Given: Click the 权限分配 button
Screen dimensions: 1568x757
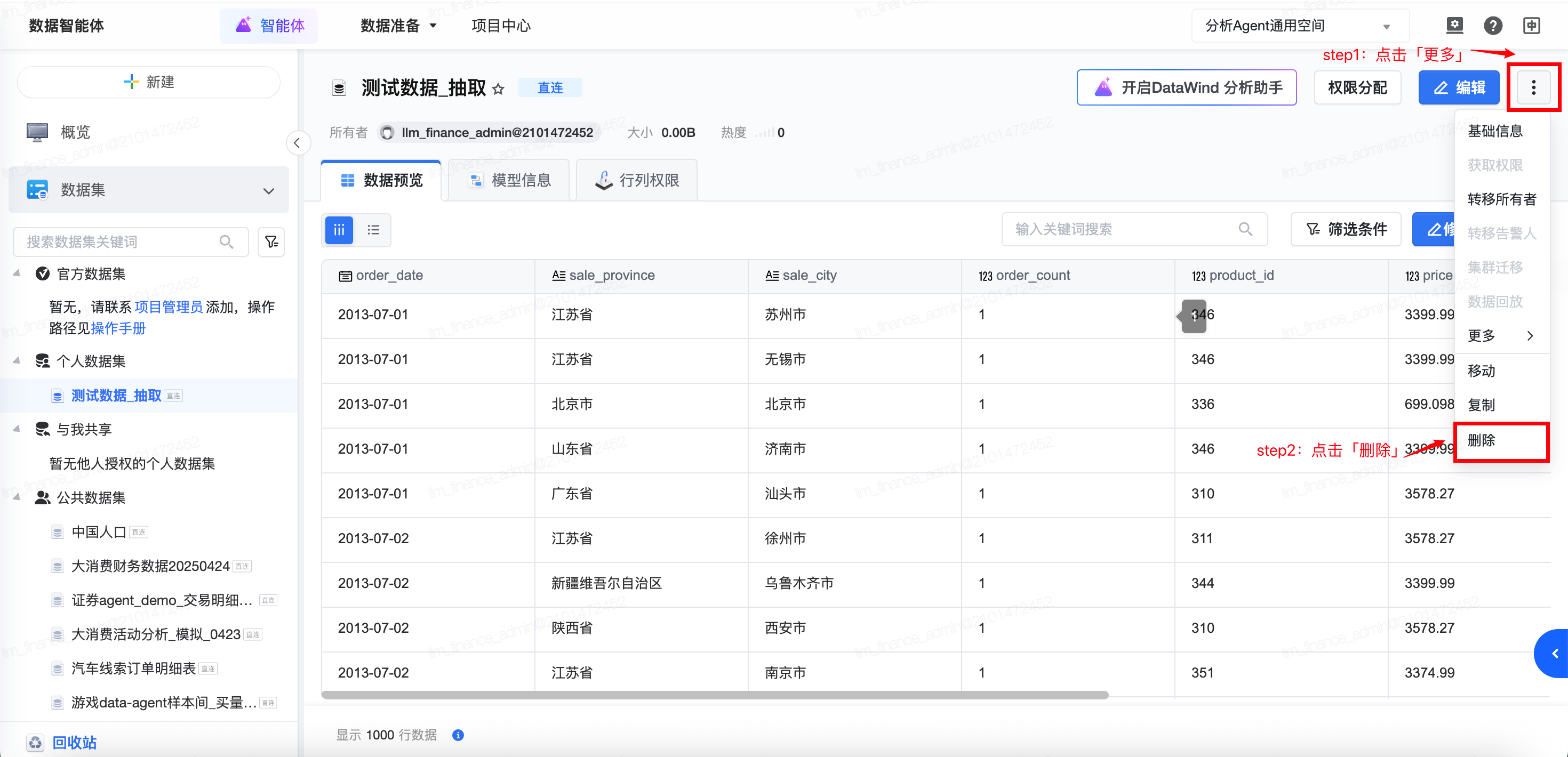Looking at the screenshot, I should click(x=1357, y=87).
